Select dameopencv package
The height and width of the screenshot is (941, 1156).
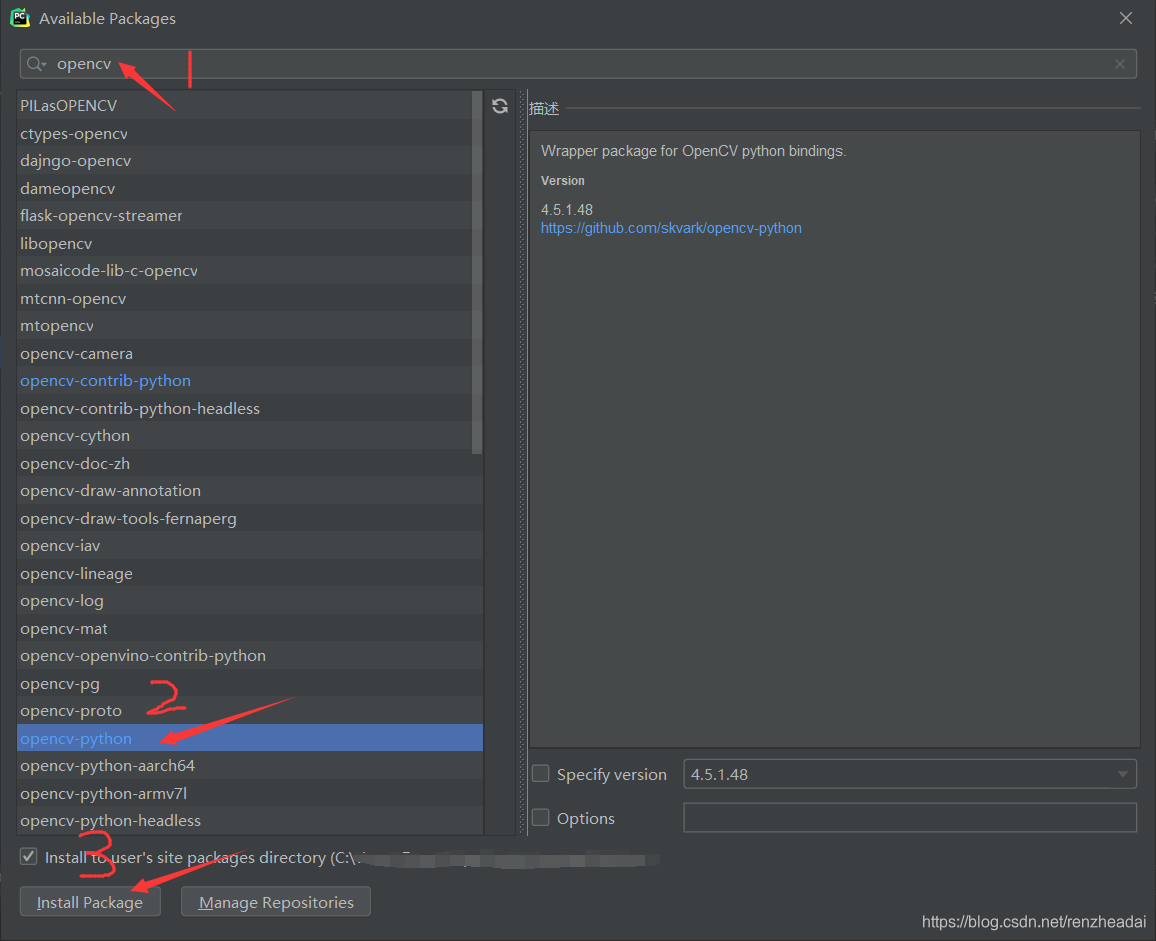250,188
